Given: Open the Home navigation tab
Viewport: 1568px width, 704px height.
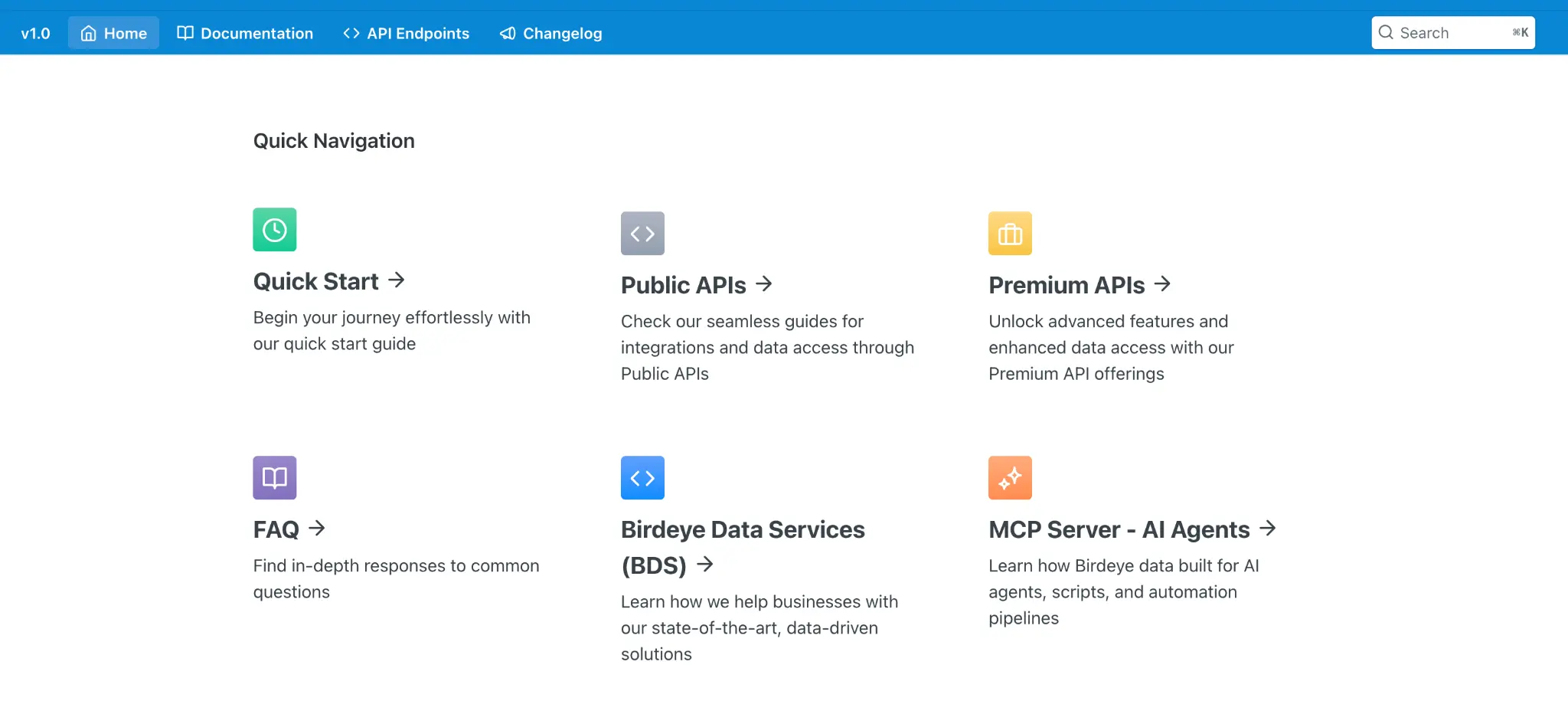Looking at the screenshot, I should 113,33.
